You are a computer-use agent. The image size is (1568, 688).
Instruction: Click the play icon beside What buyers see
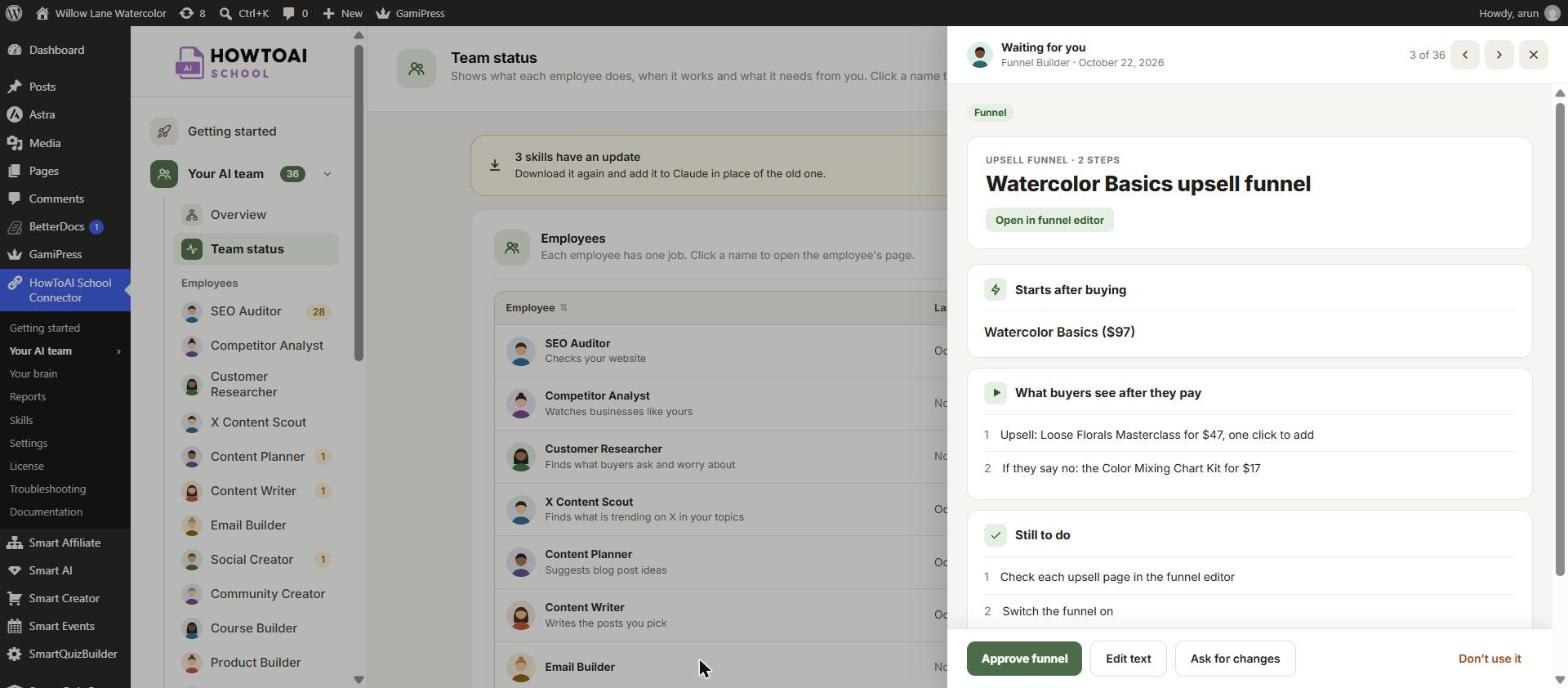tap(995, 393)
